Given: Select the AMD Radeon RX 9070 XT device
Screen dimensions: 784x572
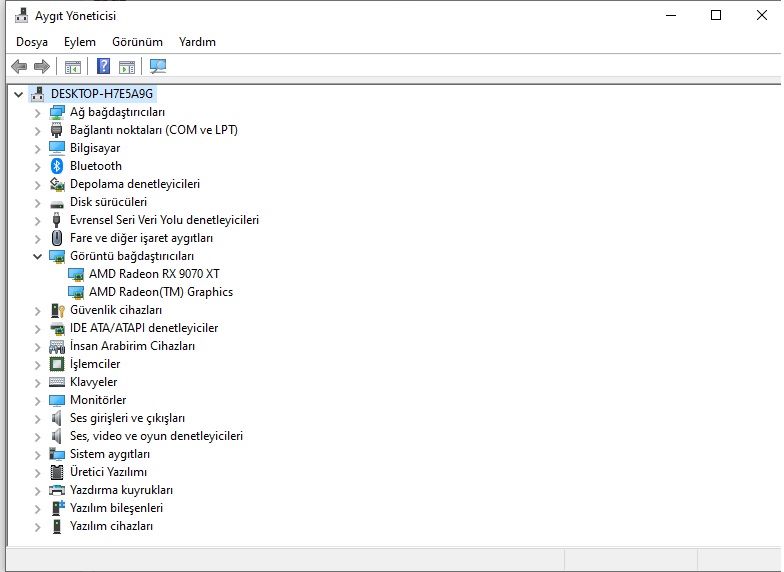Looking at the screenshot, I should (154, 274).
